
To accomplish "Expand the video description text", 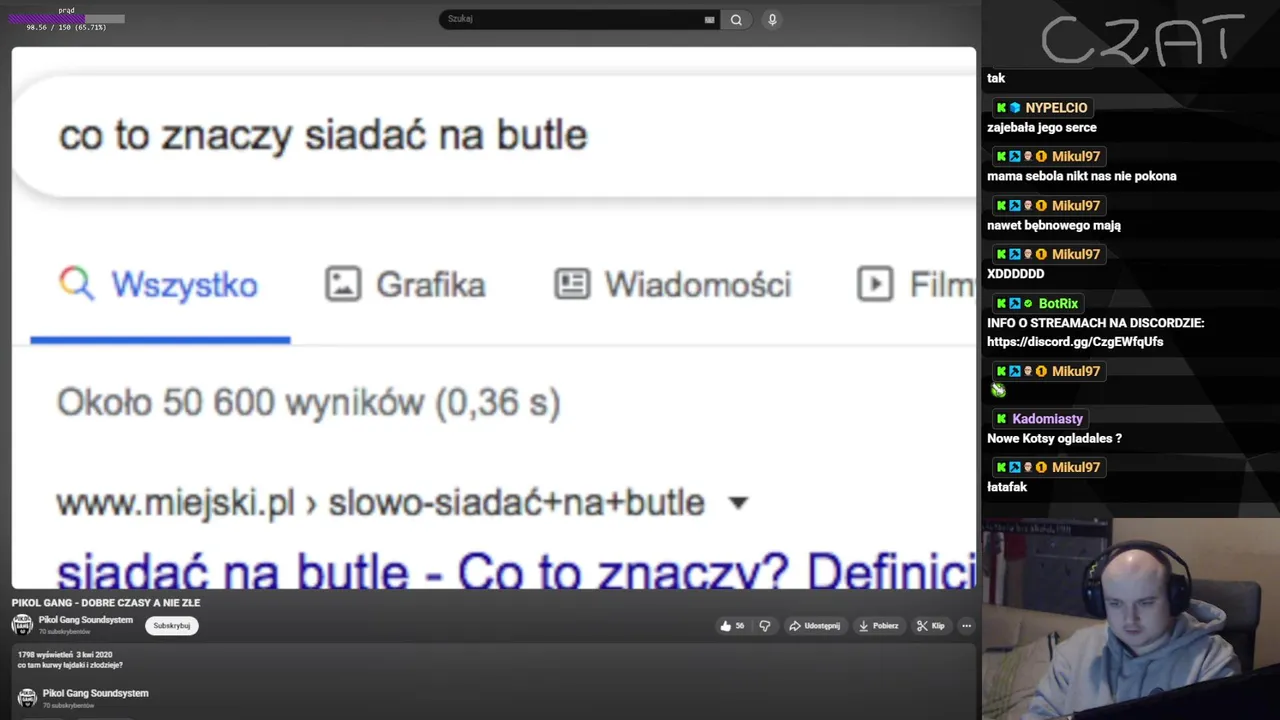I will [70, 665].
